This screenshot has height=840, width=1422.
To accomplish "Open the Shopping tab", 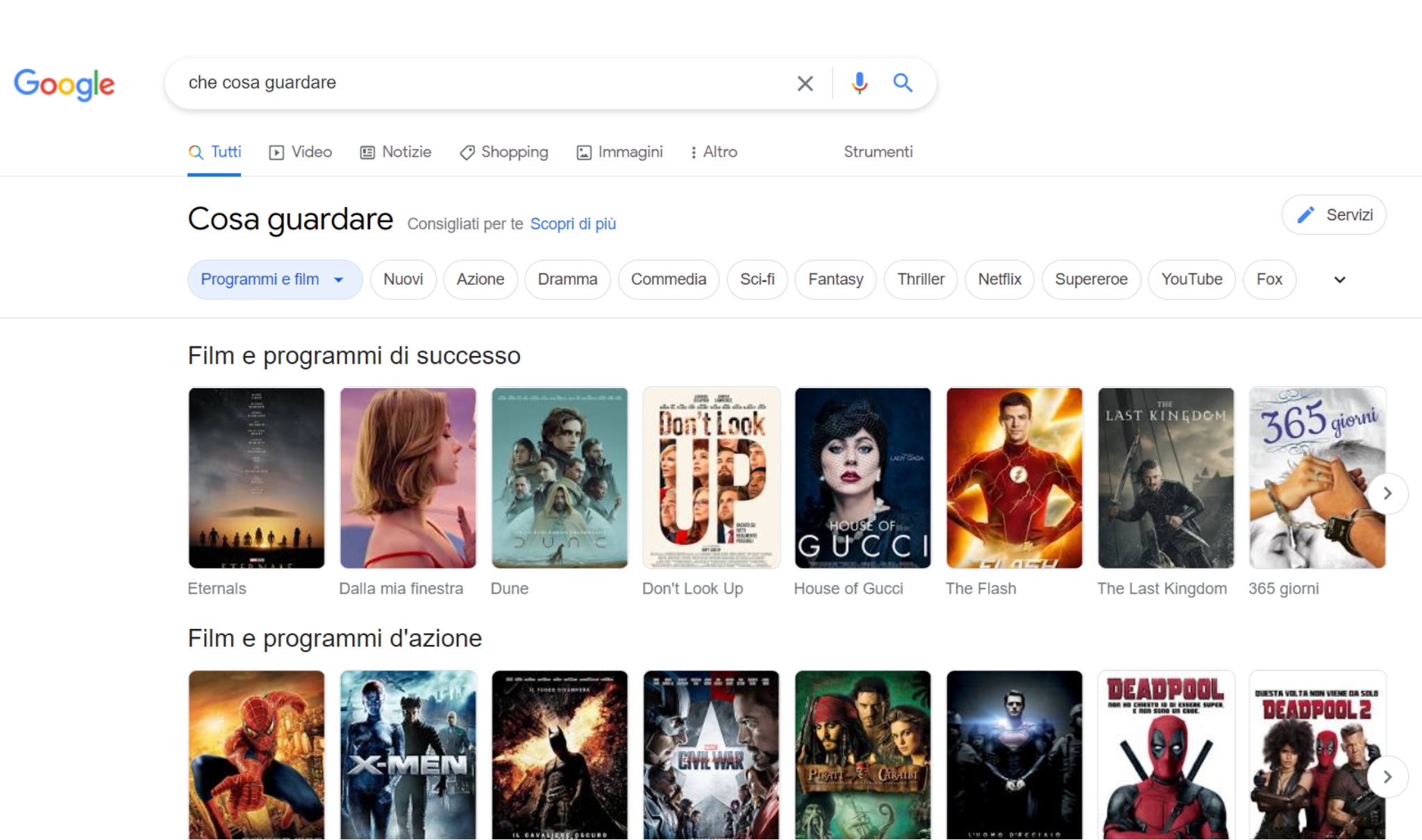I will [503, 152].
